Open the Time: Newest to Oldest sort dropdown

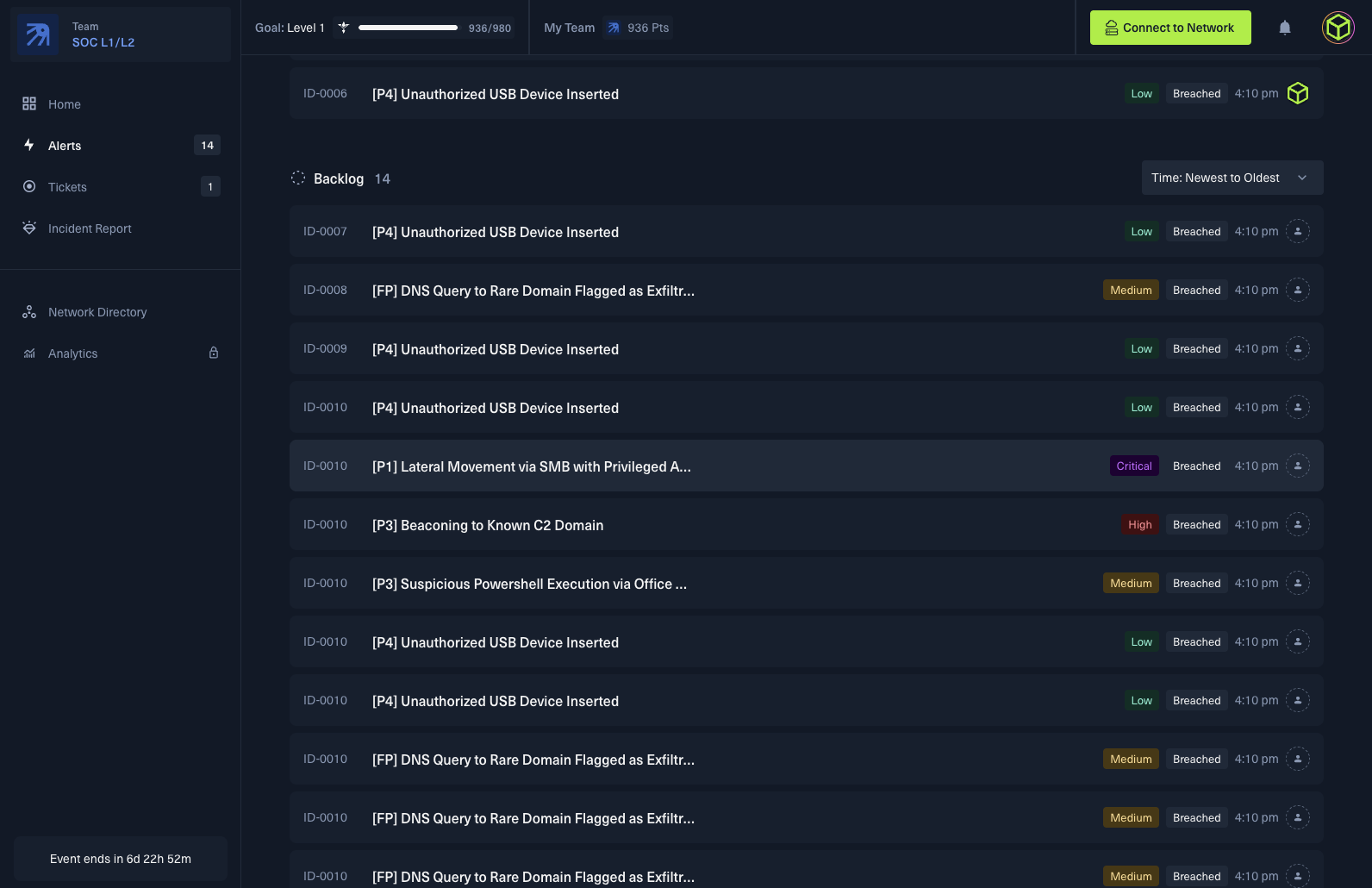tap(1232, 178)
